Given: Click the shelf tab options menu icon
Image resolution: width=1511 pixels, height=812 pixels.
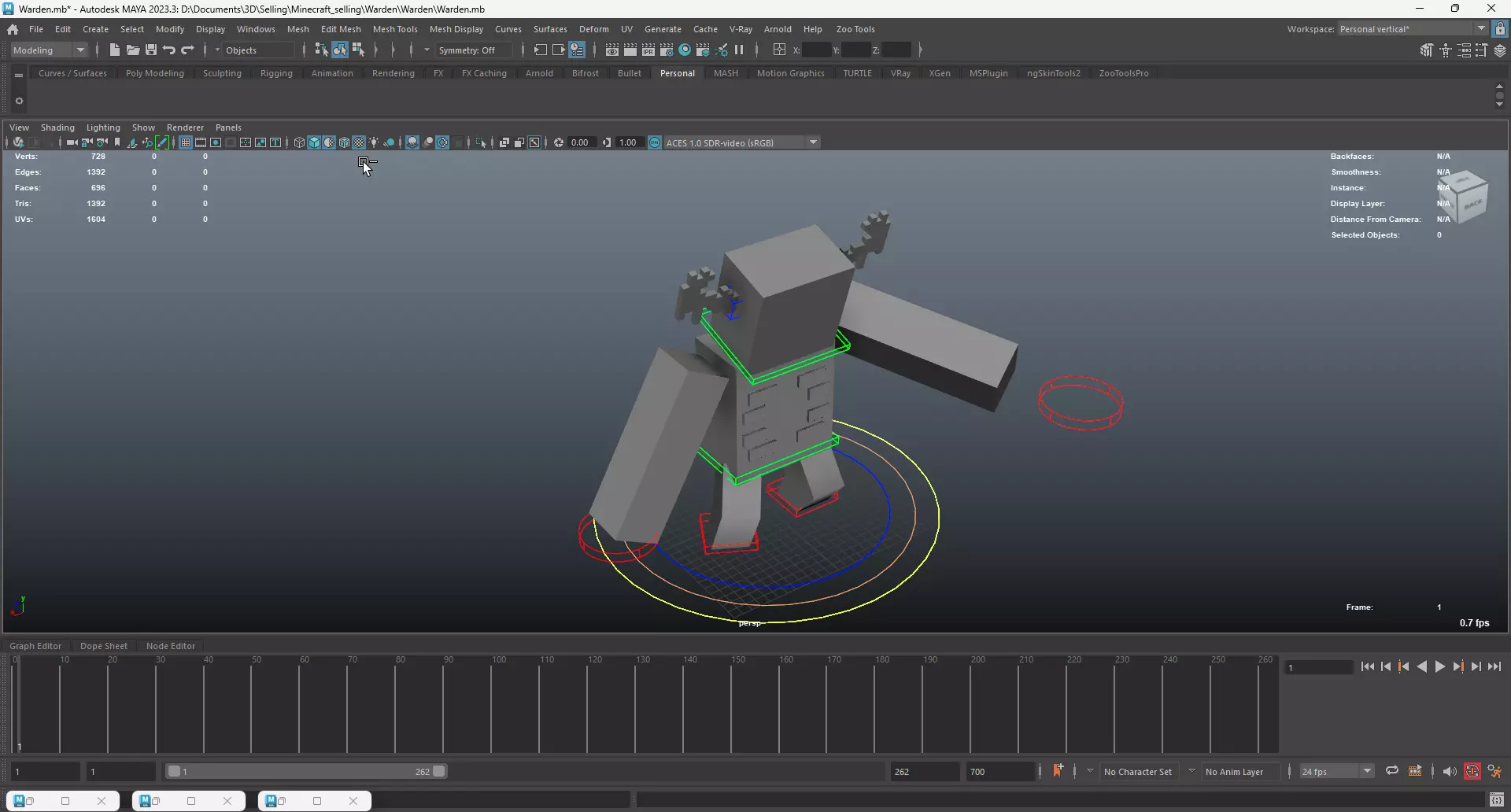Looking at the screenshot, I should click(x=19, y=76).
